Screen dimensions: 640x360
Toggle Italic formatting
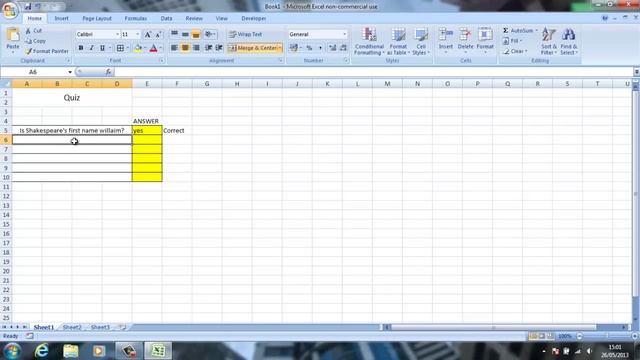tap(91, 48)
